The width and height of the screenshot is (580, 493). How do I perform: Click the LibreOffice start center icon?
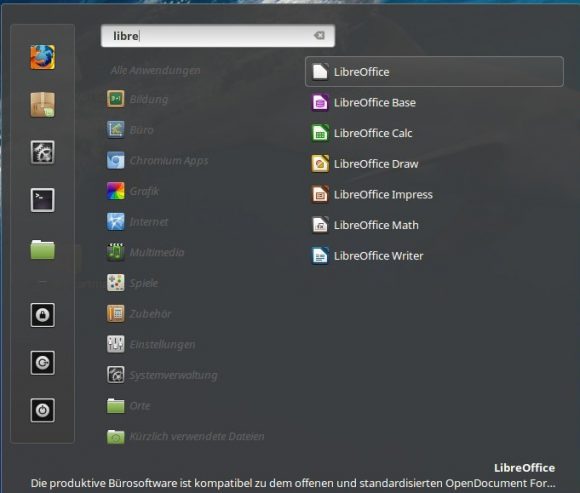(x=320, y=72)
